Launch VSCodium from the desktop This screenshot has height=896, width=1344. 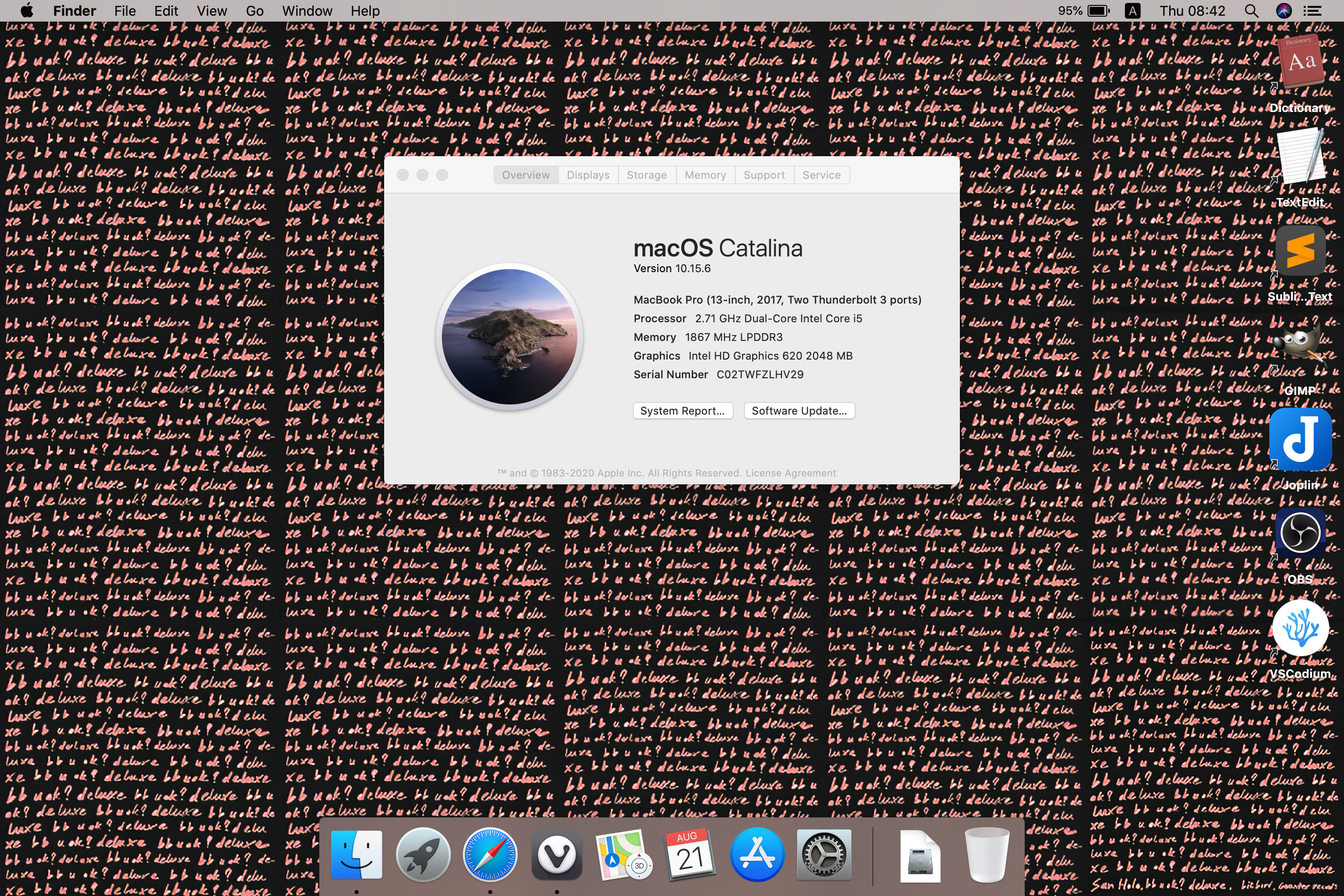pyautogui.click(x=1300, y=629)
